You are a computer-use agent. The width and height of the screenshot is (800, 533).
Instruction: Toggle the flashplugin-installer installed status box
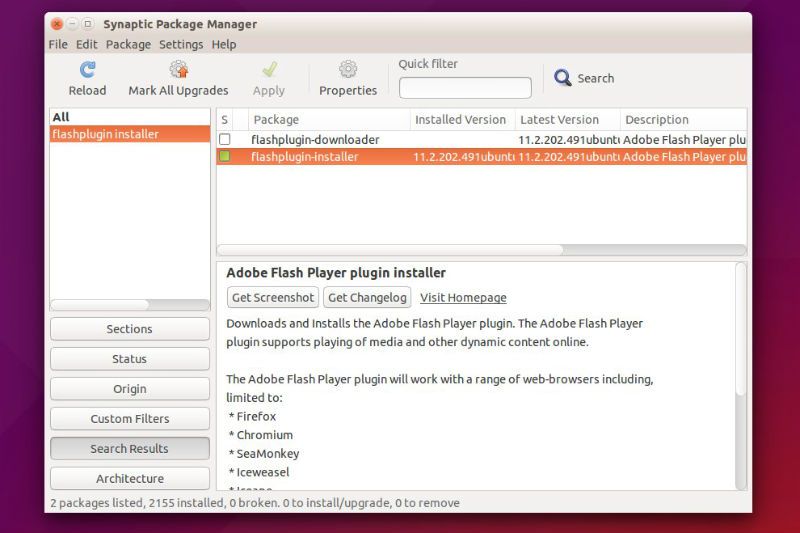[224, 156]
